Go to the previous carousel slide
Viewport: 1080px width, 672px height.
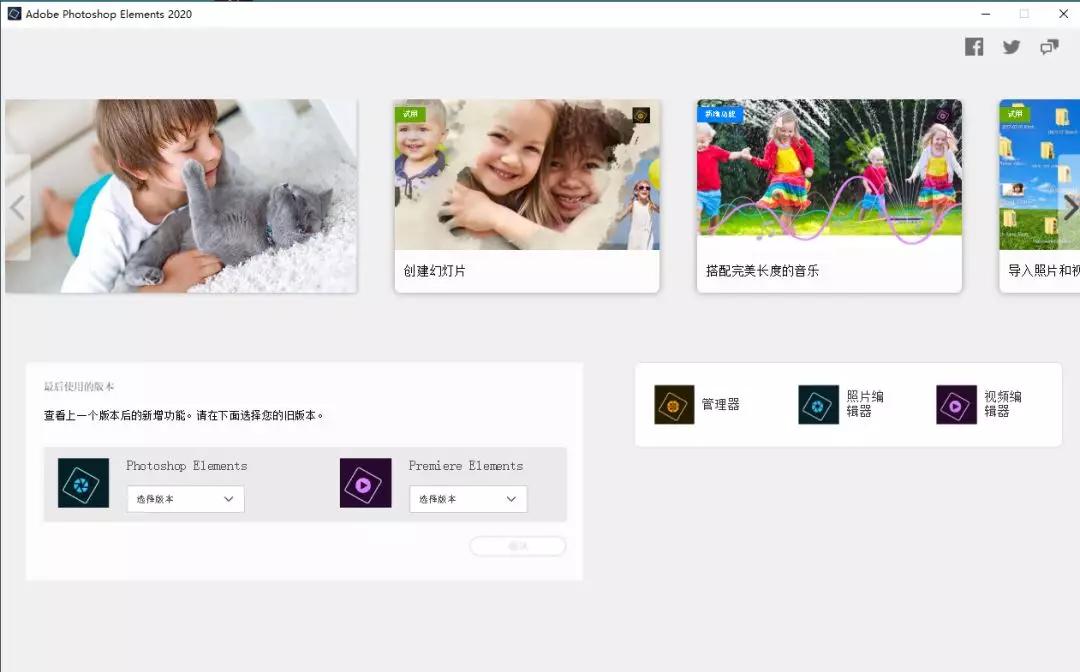17,207
